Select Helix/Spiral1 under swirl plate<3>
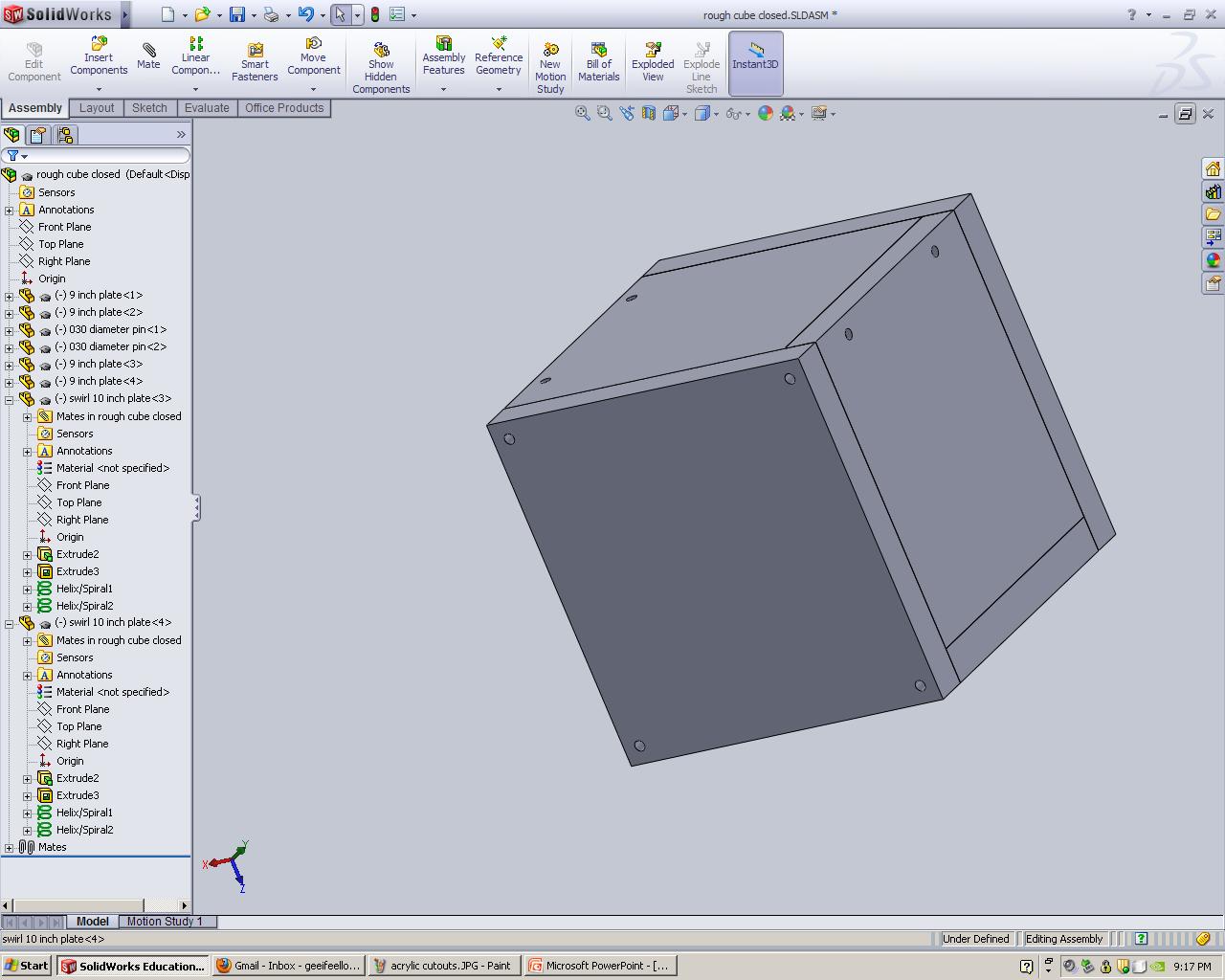This screenshot has width=1225, height=980. coord(84,589)
